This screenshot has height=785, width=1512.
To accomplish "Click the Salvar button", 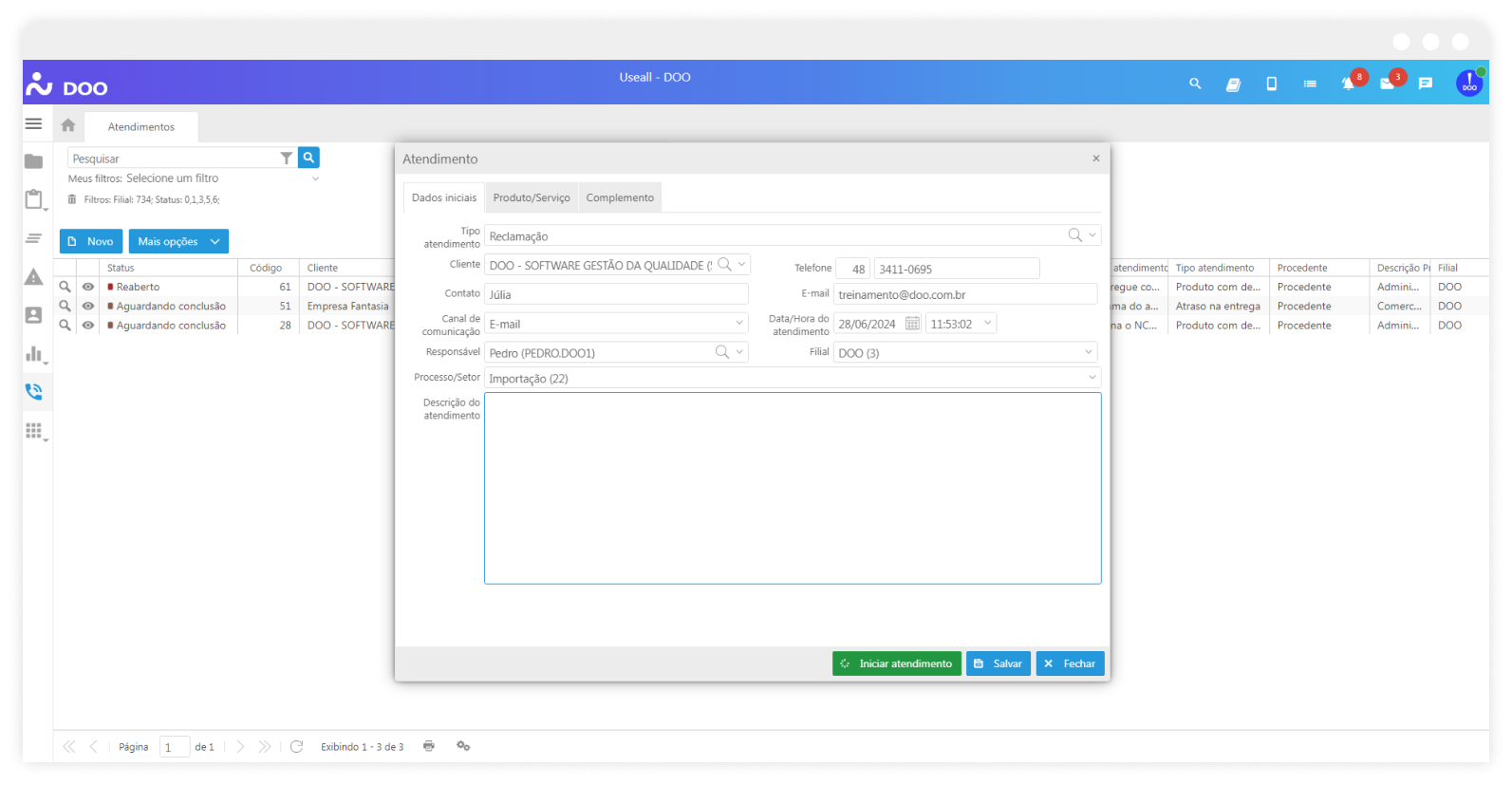I will tap(999, 664).
